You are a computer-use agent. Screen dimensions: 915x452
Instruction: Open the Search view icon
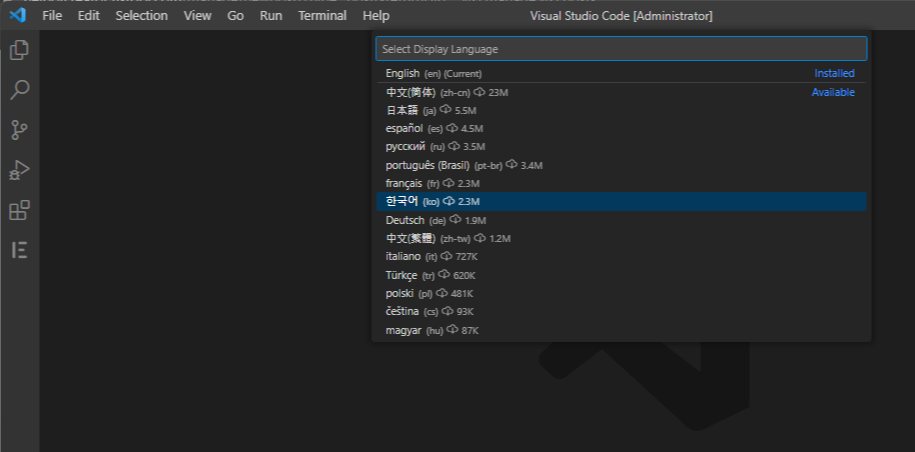click(x=19, y=90)
